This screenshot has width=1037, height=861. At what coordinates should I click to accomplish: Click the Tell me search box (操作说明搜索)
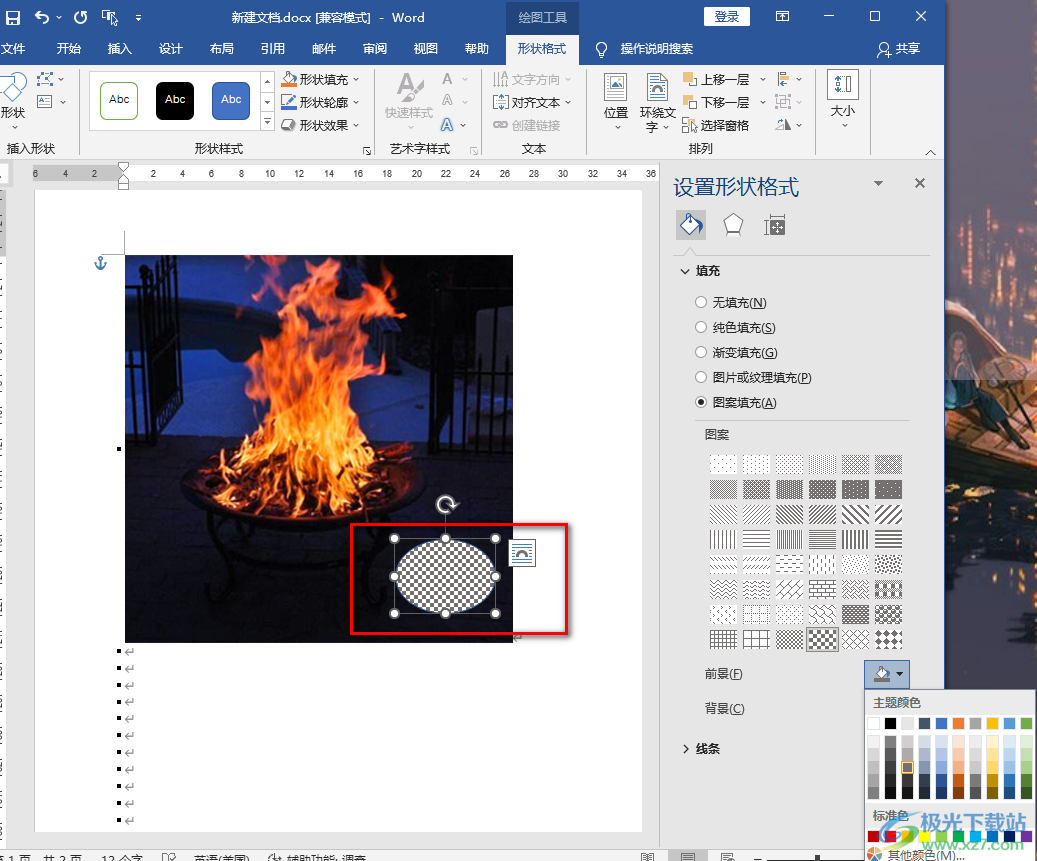(656, 49)
